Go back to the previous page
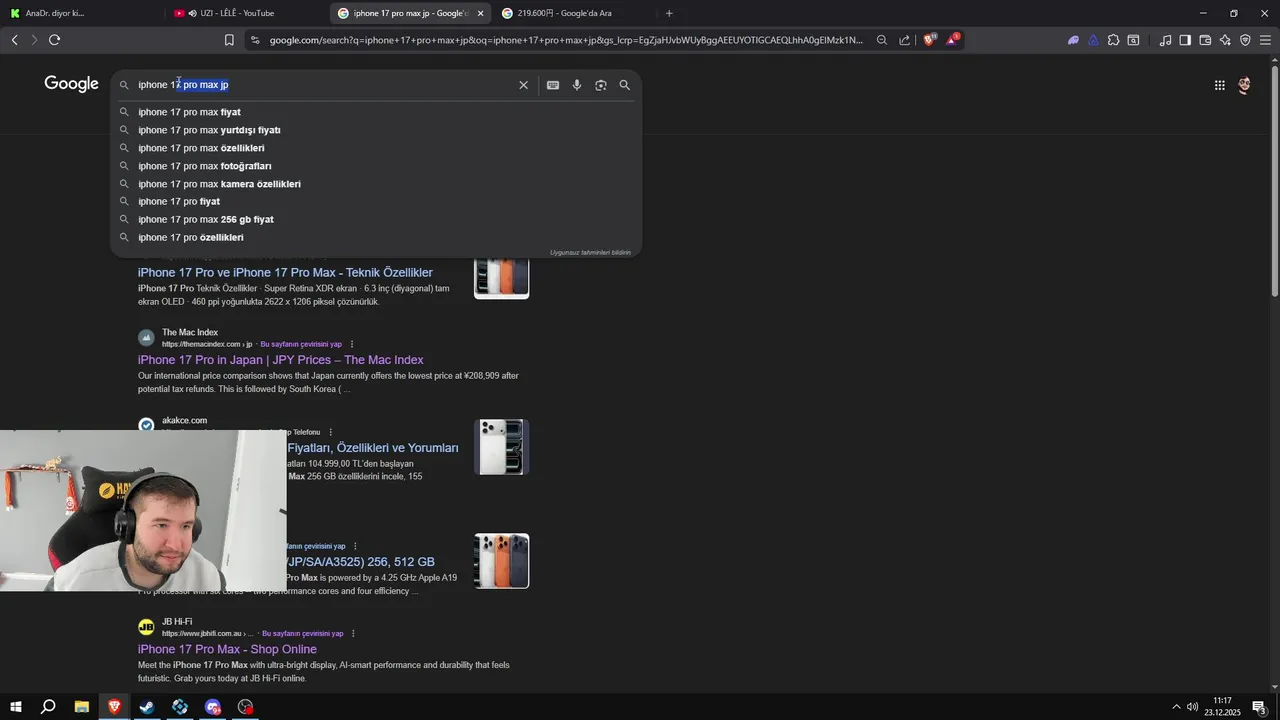Screen dimensions: 1280x720 click(14, 40)
